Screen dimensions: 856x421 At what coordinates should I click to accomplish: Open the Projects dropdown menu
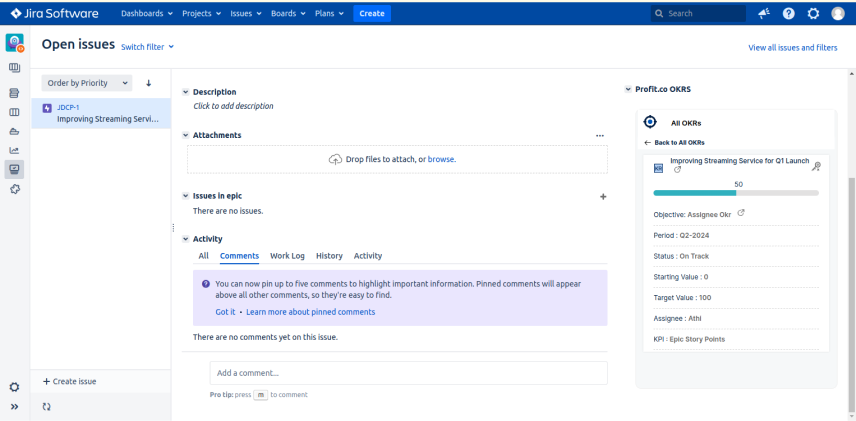pos(201,14)
